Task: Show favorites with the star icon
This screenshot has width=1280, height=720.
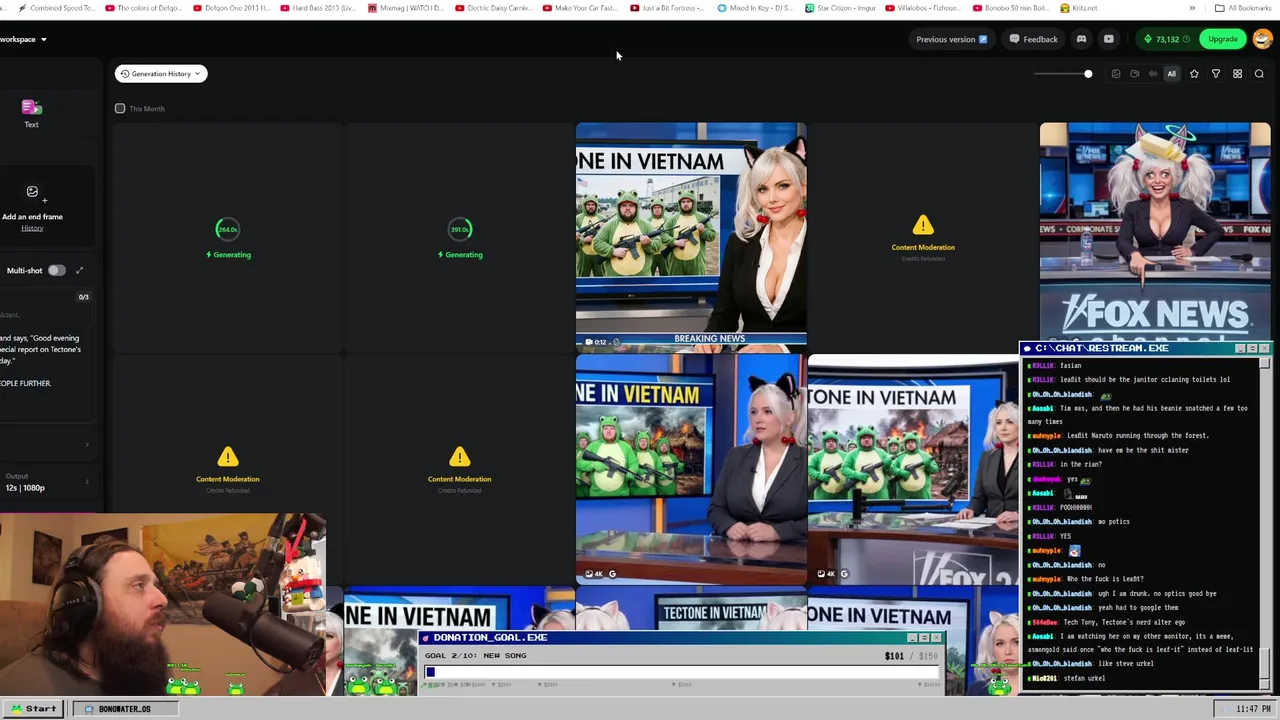Action: point(1194,74)
